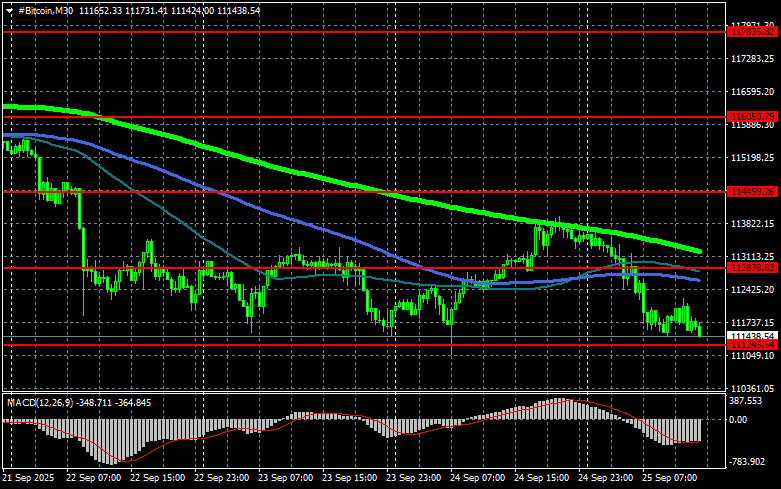The image size is (781, 489).
Task: Click the 23 Sep 15:00 time label
Action: click(350, 478)
